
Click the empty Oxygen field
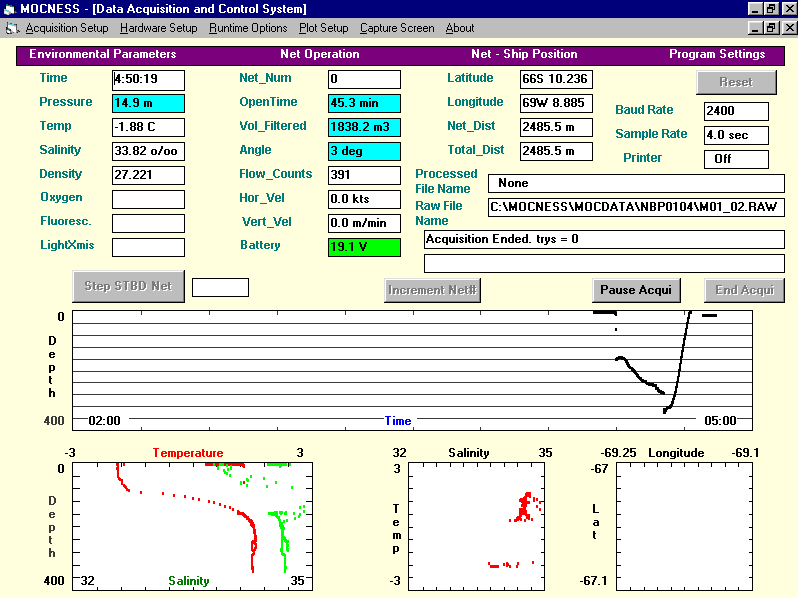tap(148, 199)
